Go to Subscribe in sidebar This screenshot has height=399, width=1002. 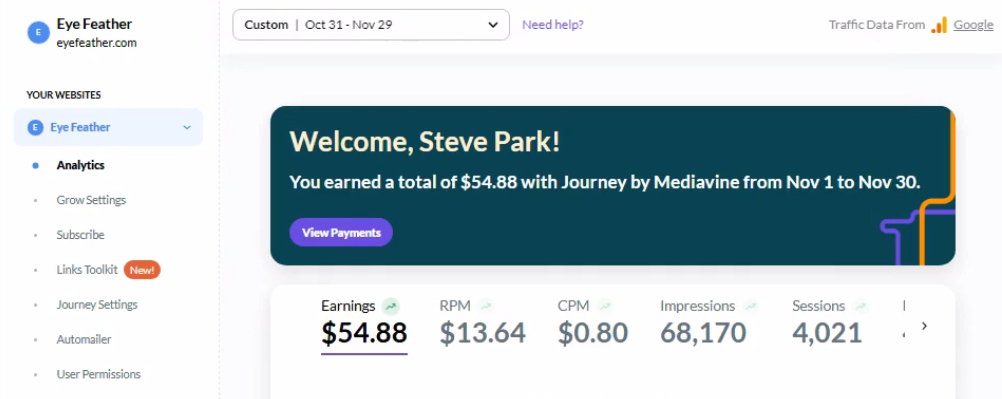[80, 235]
